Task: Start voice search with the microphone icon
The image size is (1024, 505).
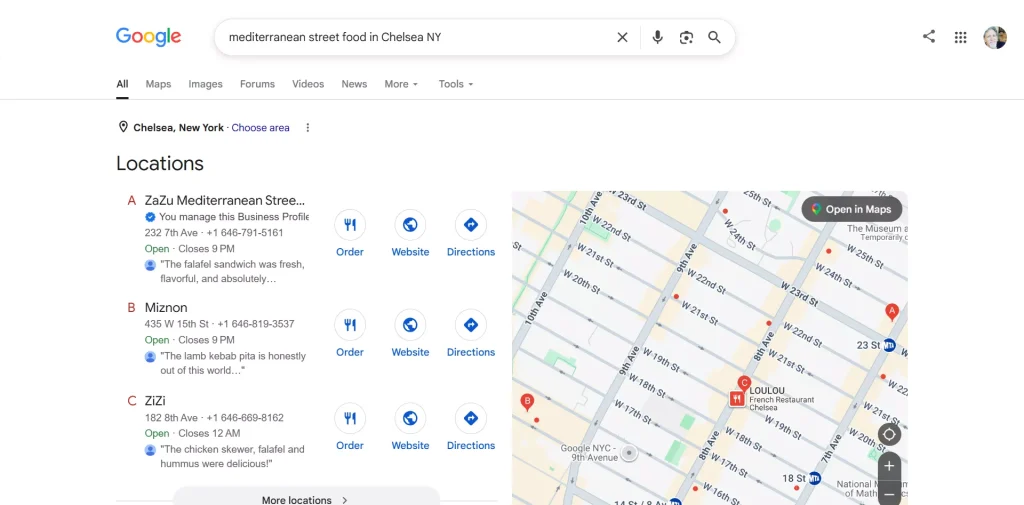Action: (658, 37)
